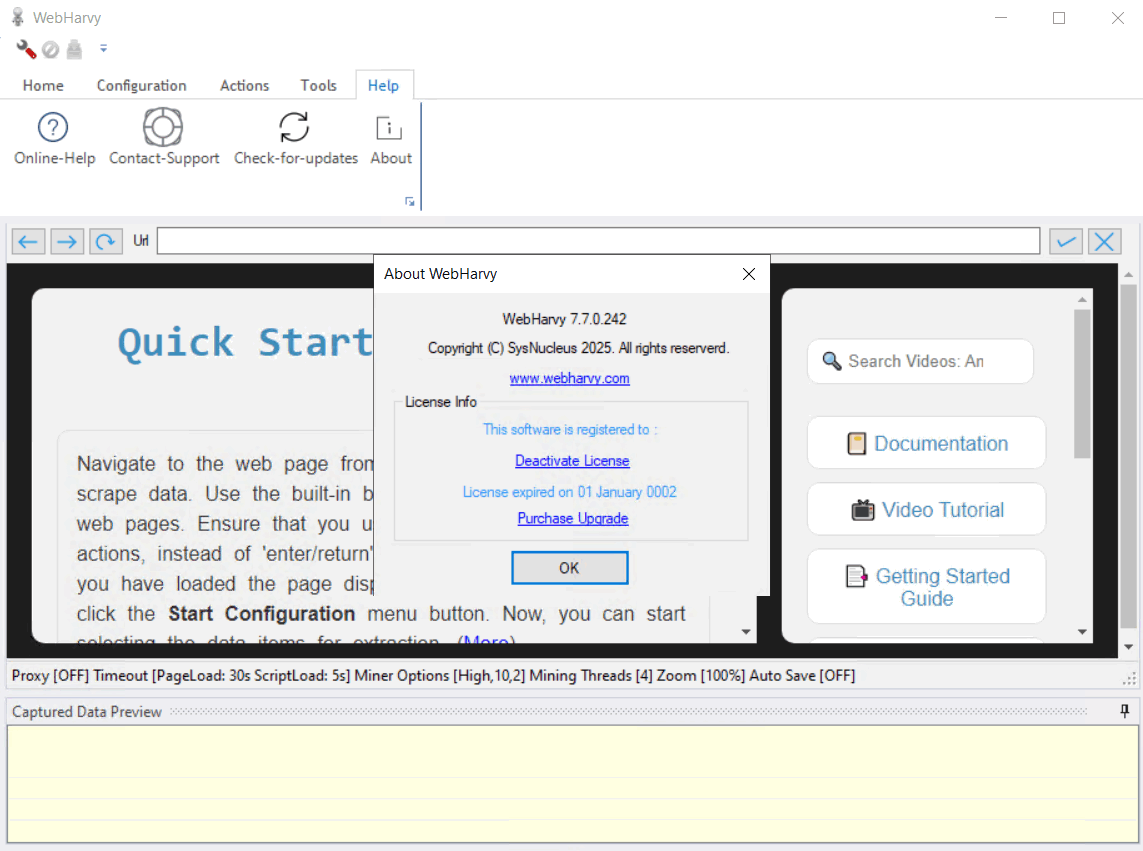
Task: Click into the Url address field
Action: pyautogui.click(x=598, y=241)
